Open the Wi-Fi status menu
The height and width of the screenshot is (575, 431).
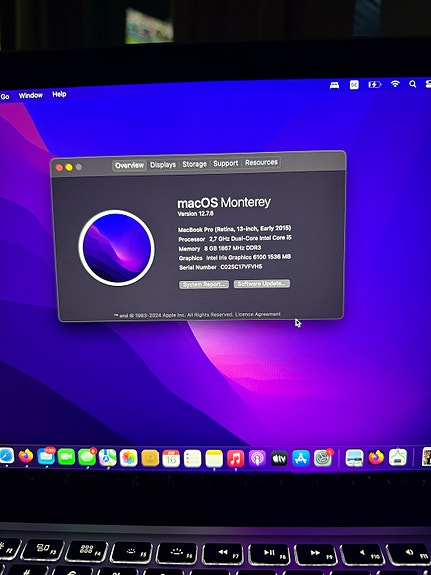[x=395, y=84]
